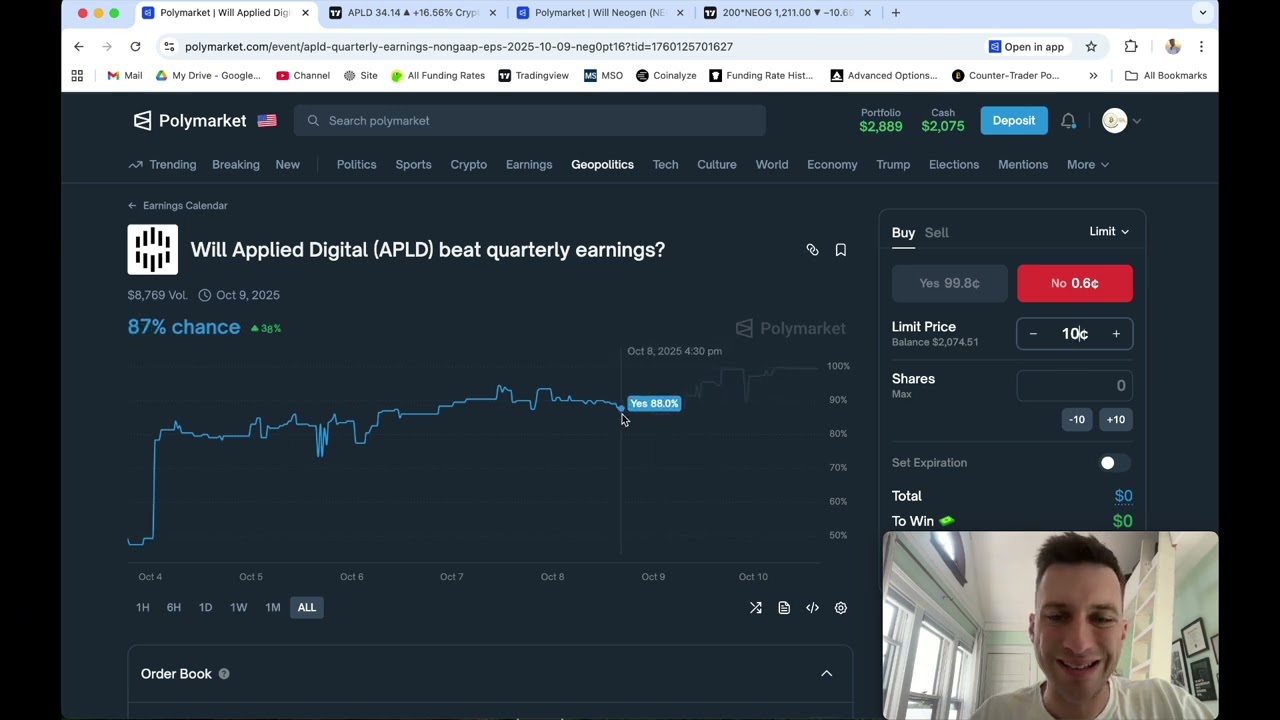
Task: Open embed code icon below chart
Action: pyautogui.click(x=812, y=608)
